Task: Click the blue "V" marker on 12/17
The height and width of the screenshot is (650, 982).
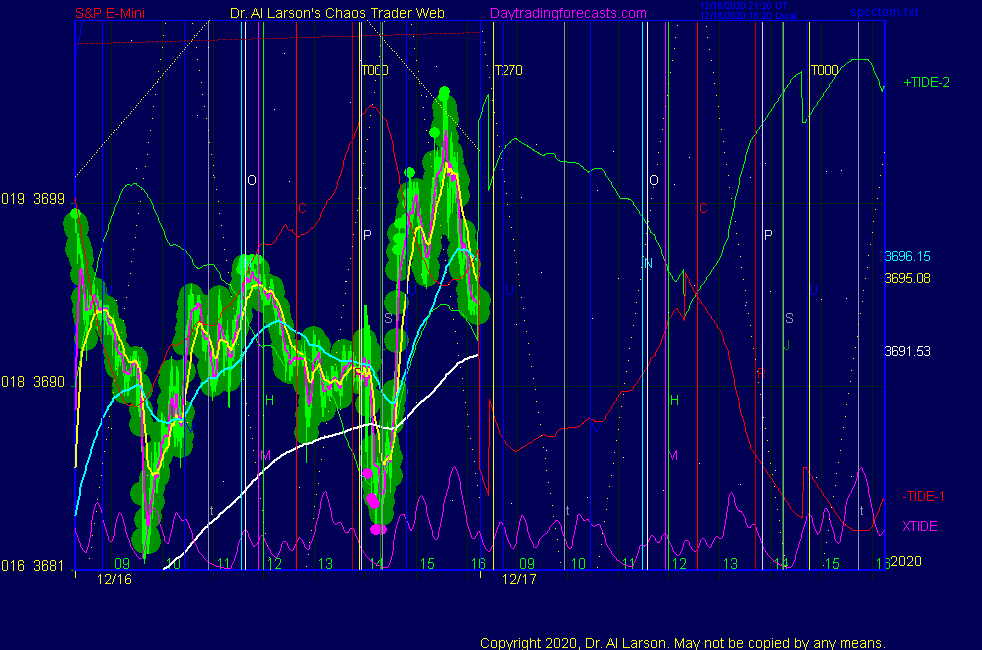Action: pyautogui.click(x=597, y=428)
